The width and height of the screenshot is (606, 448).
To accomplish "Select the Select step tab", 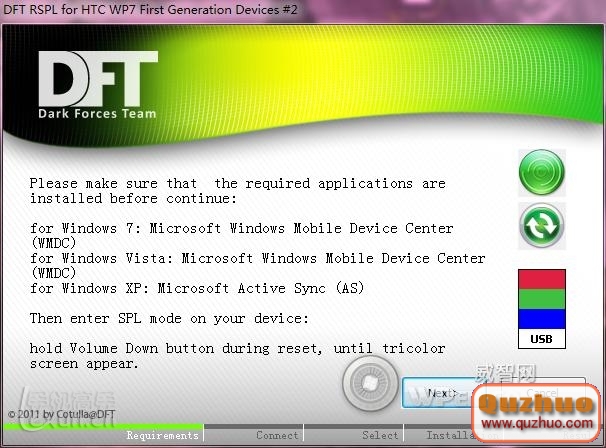I will [380, 435].
